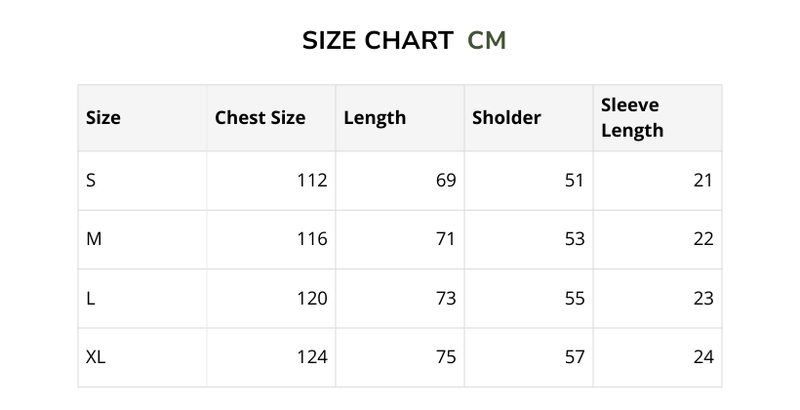Select the Sleeve Length column header
Viewport: 800px width, 410px height.
[632, 118]
